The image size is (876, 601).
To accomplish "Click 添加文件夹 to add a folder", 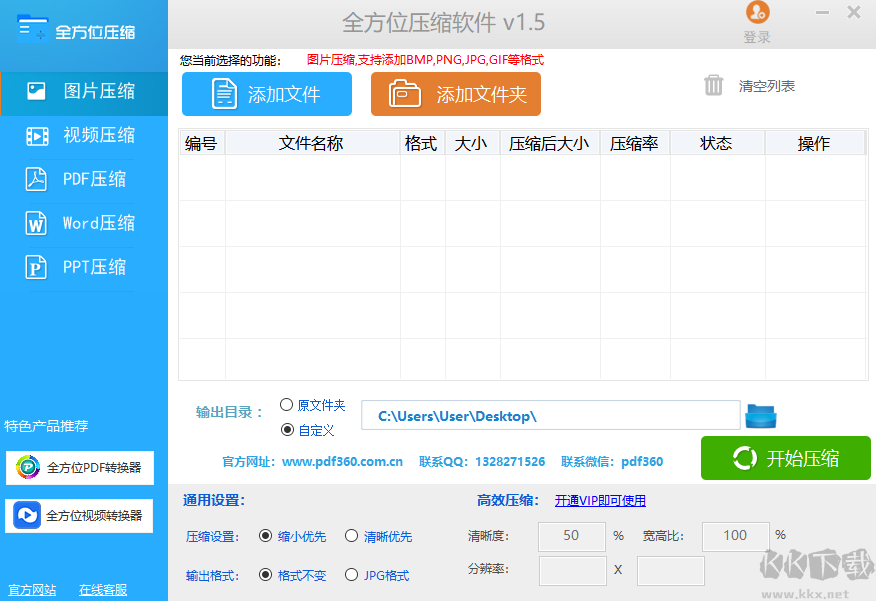I will (x=456, y=93).
